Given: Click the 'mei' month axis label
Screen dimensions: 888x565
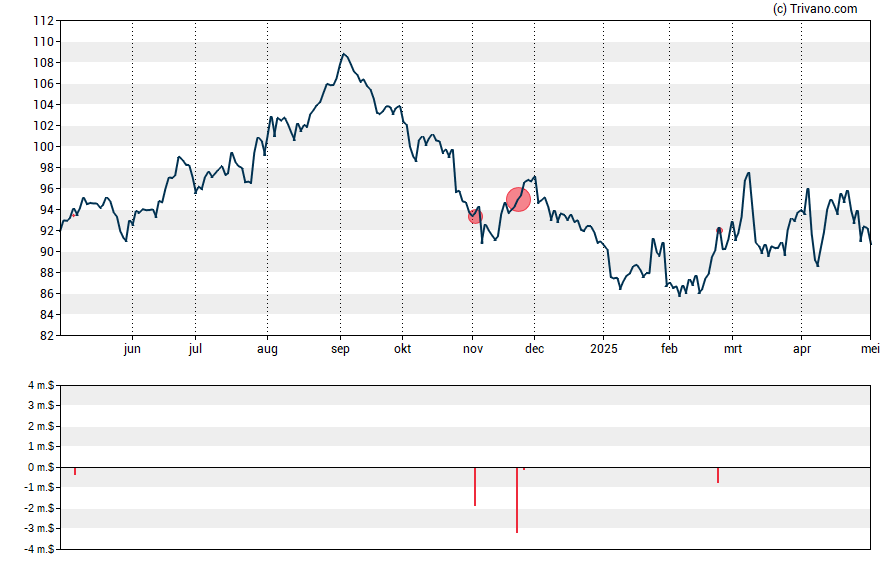Looking at the screenshot, I should point(870,349).
